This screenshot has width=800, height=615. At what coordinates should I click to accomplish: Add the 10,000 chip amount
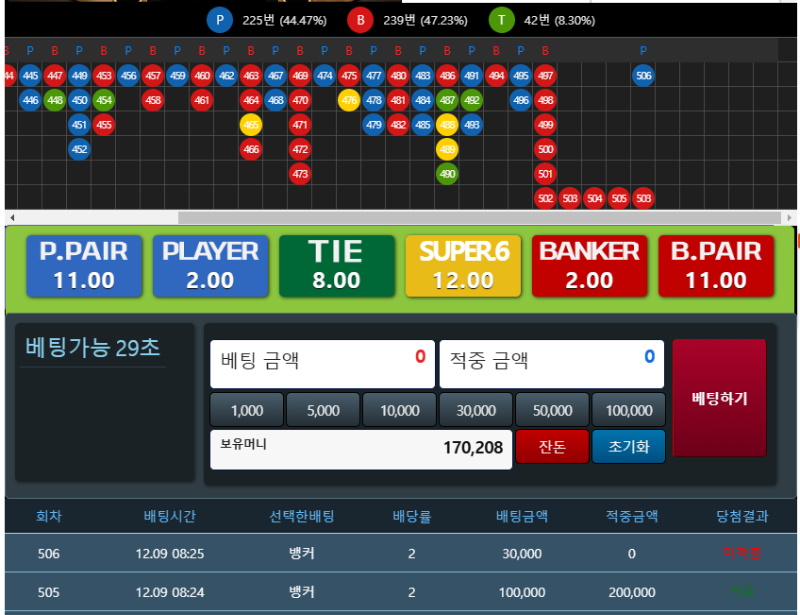399,411
